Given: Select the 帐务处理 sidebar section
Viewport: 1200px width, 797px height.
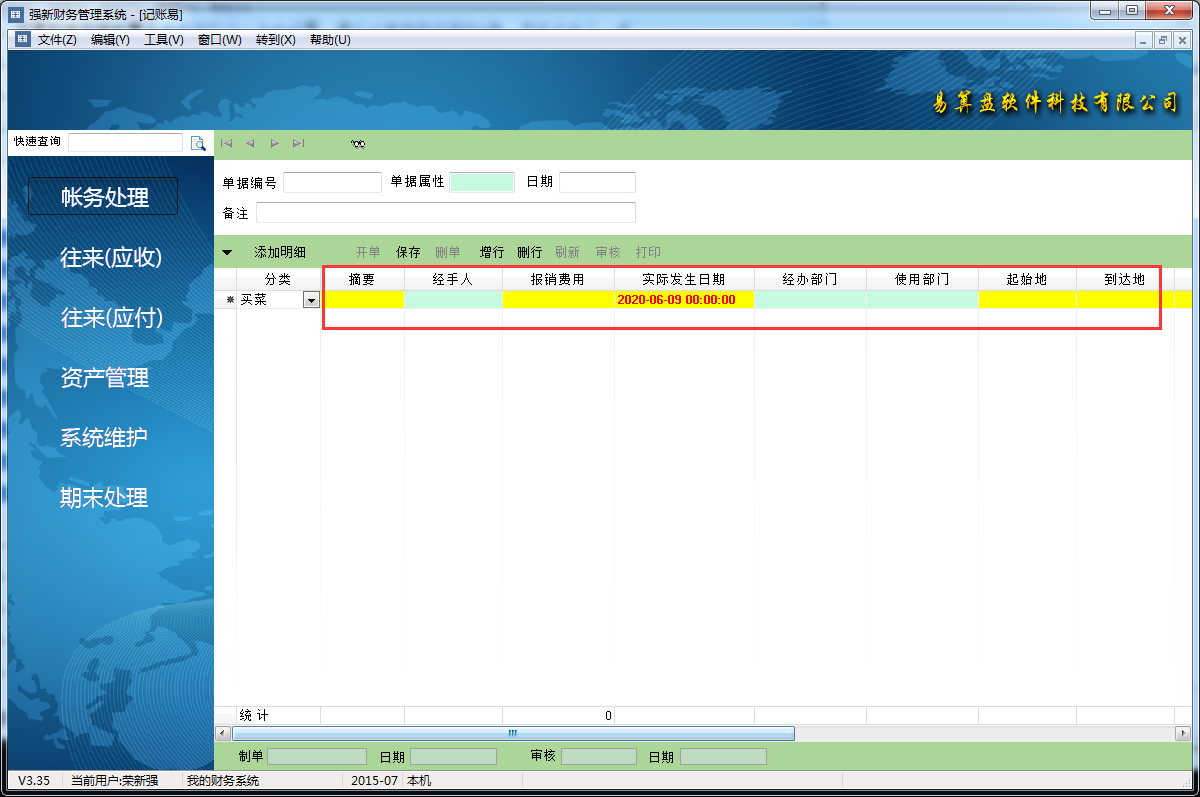Looking at the screenshot, I should pos(103,197).
